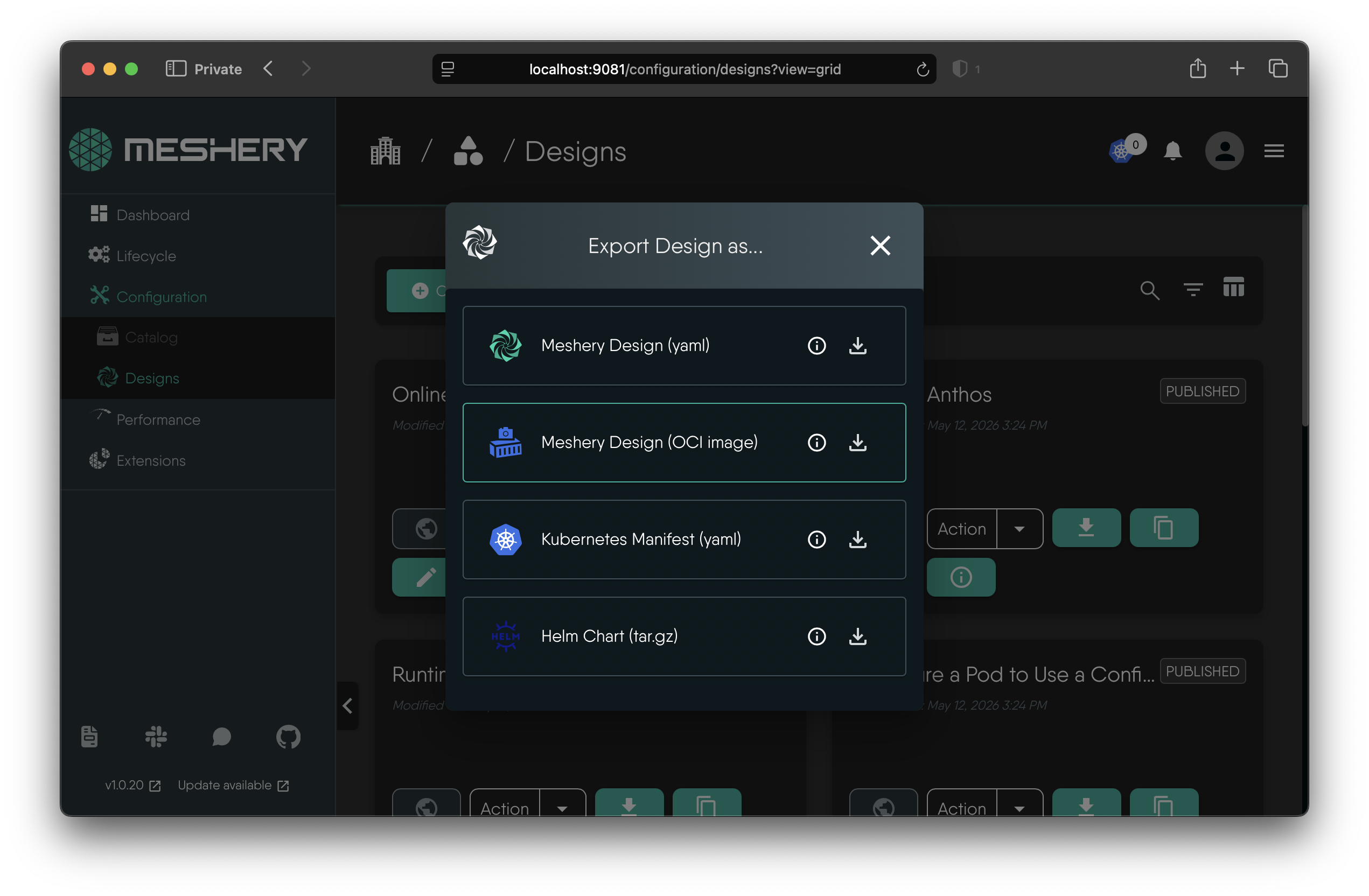Open Dashboard in the sidebar

(197, 214)
